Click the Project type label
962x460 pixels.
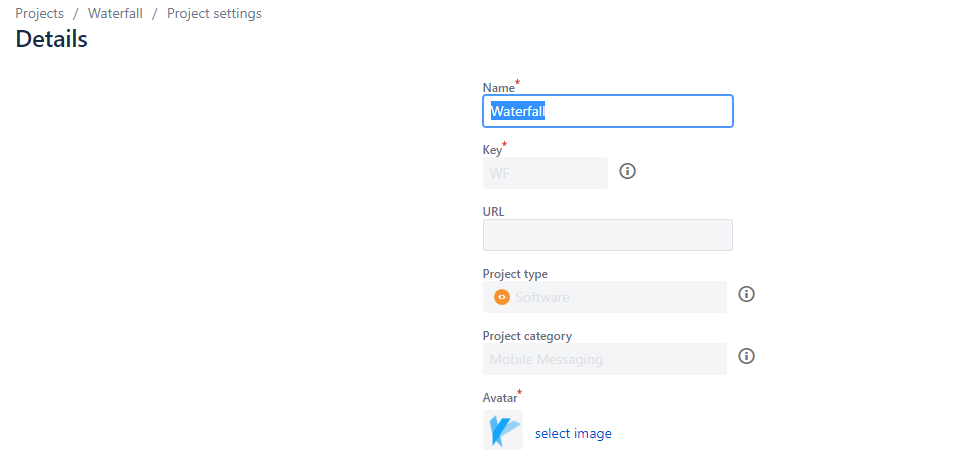tap(515, 274)
